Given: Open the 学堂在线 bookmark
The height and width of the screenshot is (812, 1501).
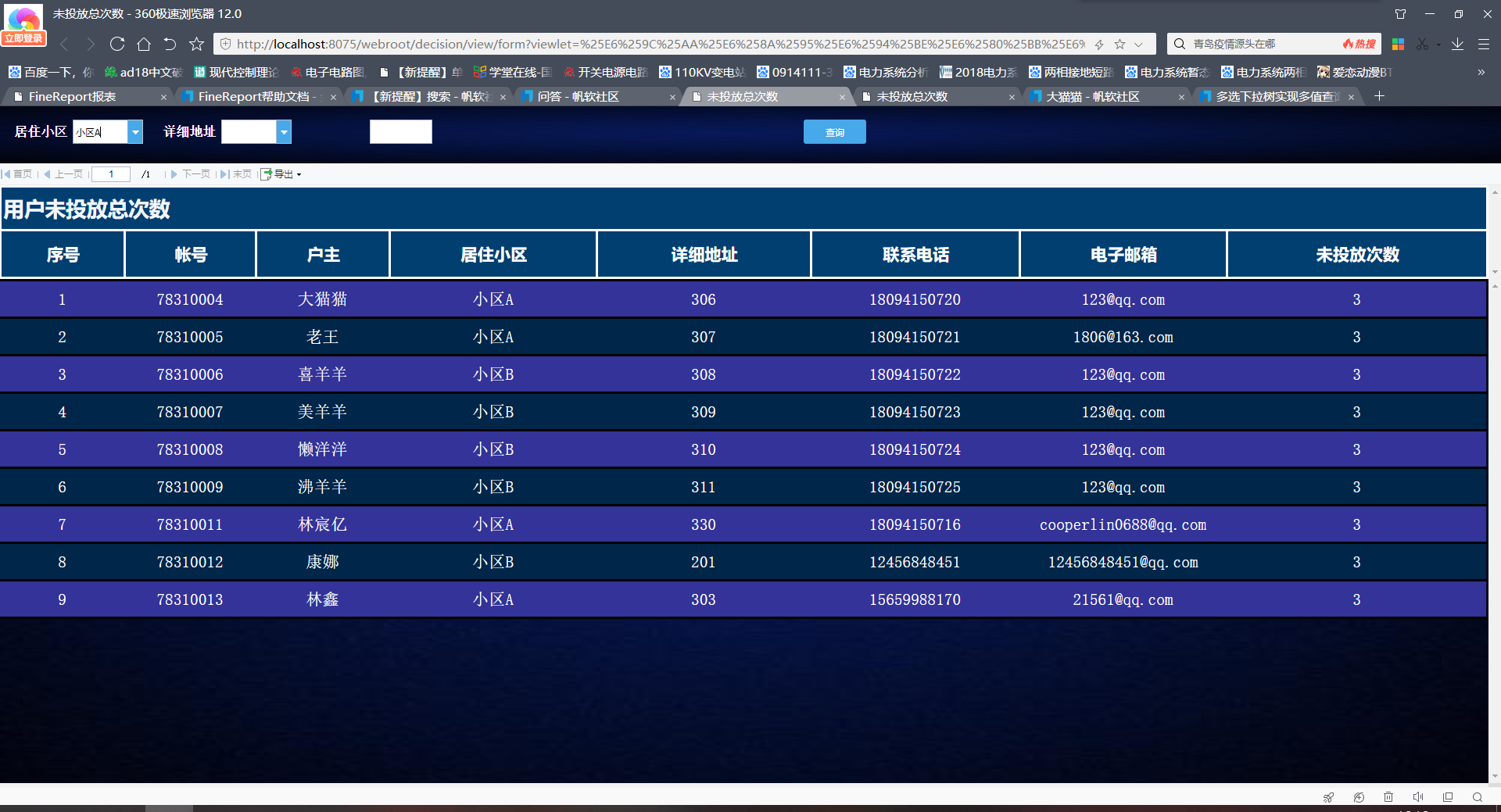Looking at the screenshot, I should pyautogui.click(x=513, y=72).
